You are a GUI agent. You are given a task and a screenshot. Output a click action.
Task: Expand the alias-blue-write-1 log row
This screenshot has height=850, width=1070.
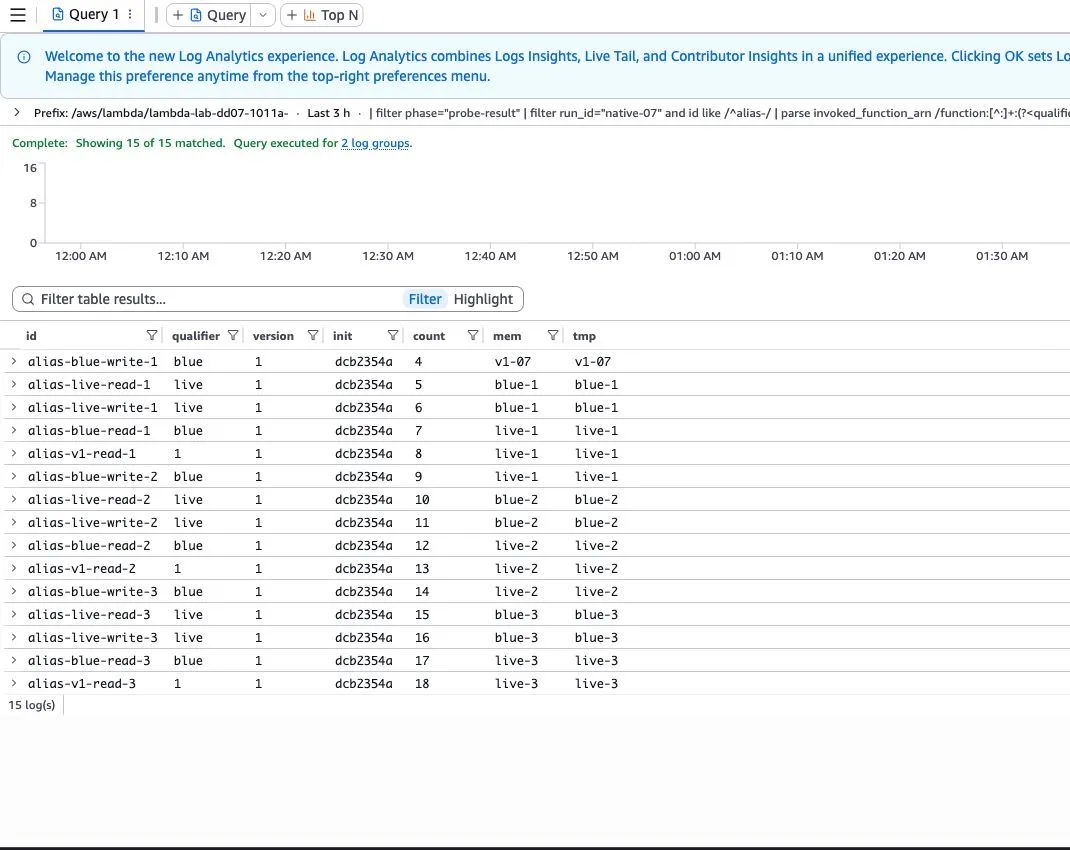14,362
